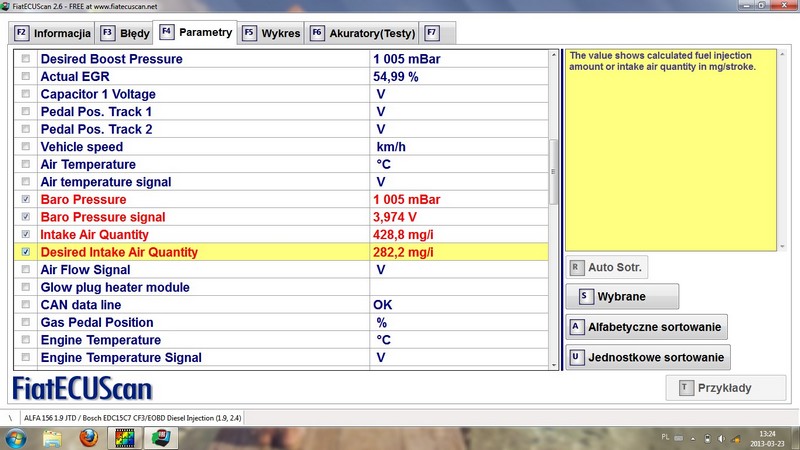
Task: Go to the Akuratory(Testy) tab
Action: (364, 33)
